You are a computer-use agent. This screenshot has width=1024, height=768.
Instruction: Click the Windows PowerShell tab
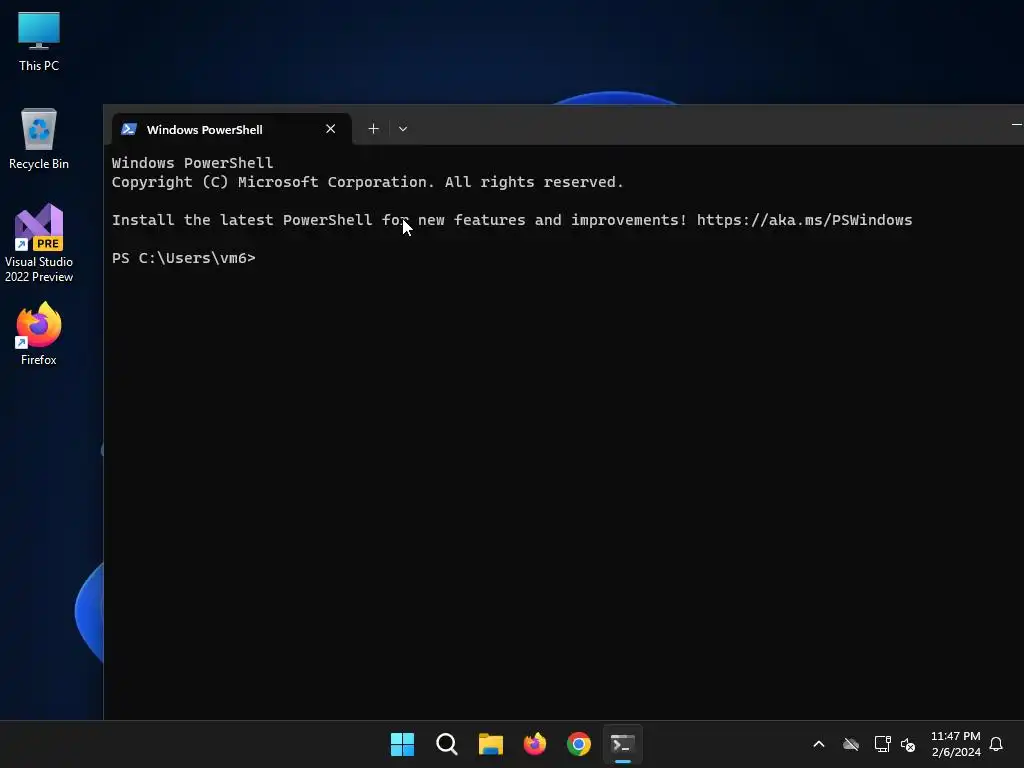(231, 129)
